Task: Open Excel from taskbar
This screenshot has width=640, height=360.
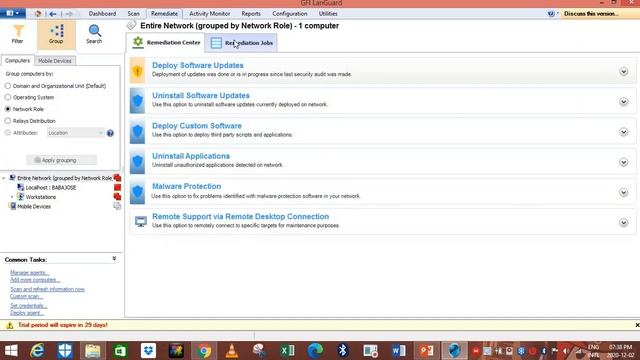Action: (287, 351)
